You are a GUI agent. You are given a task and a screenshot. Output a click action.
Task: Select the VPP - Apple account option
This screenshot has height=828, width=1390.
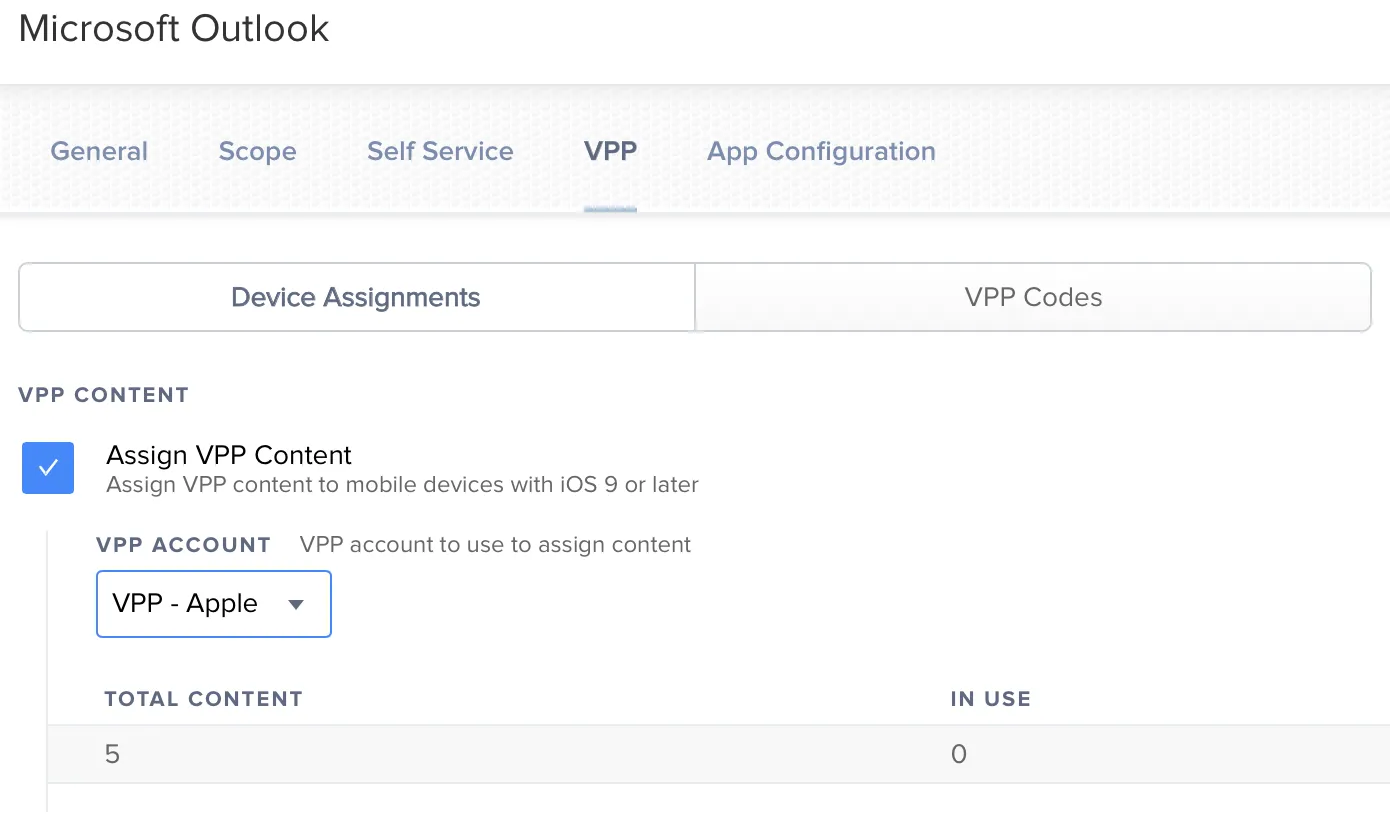[x=185, y=604]
